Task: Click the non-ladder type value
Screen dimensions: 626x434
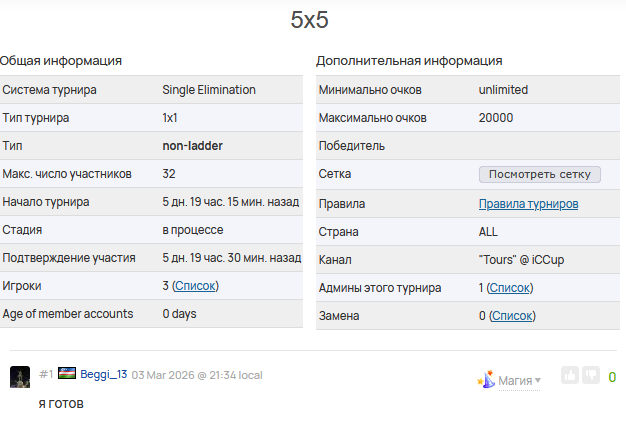Action: click(x=192, y=146)
